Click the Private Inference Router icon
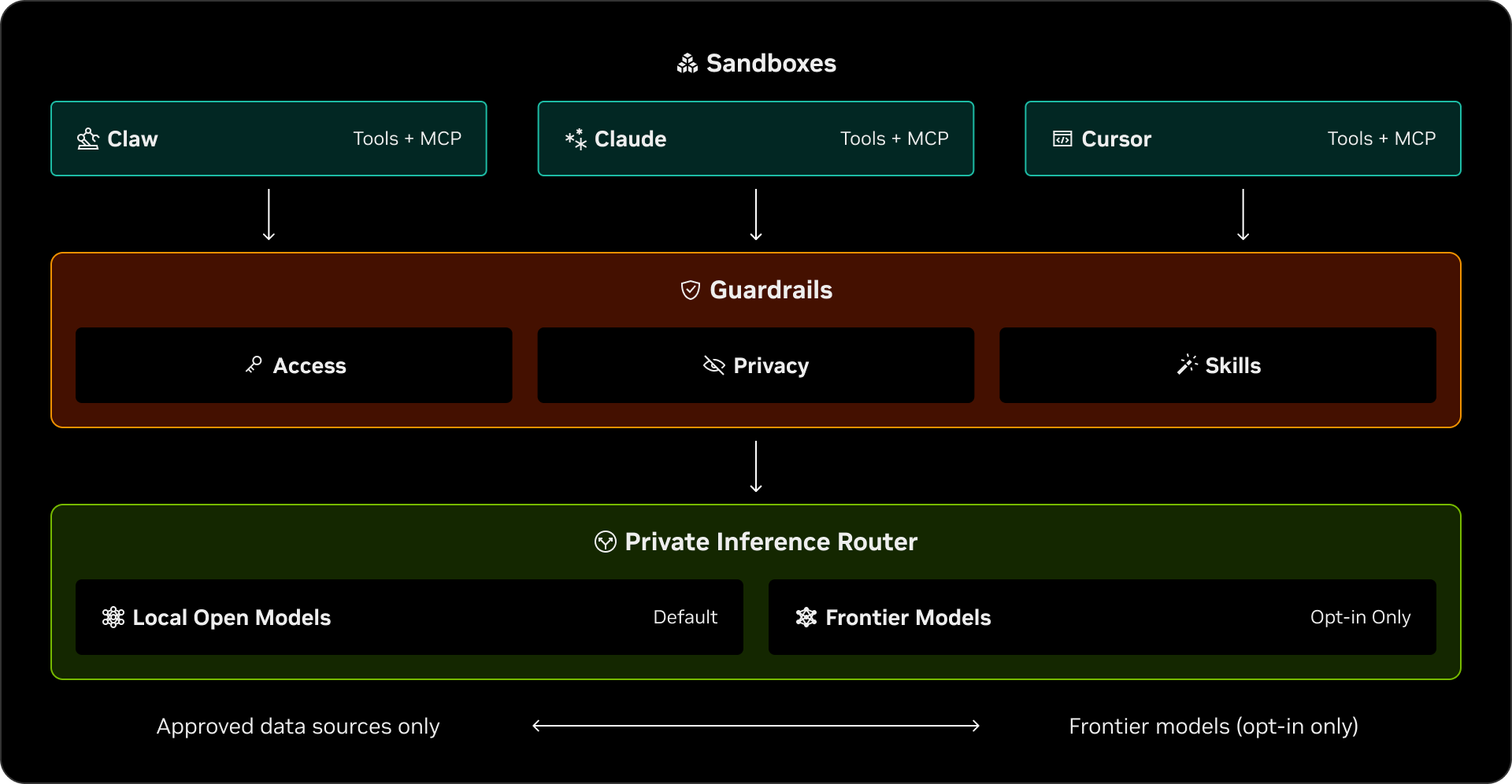Image resolution: width=1512 pixels, height=784 pixels. 605,542
